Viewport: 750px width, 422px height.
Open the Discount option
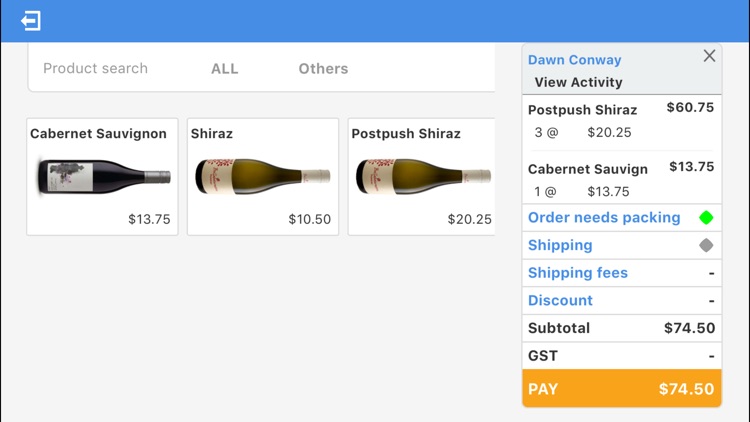(560, 300)
